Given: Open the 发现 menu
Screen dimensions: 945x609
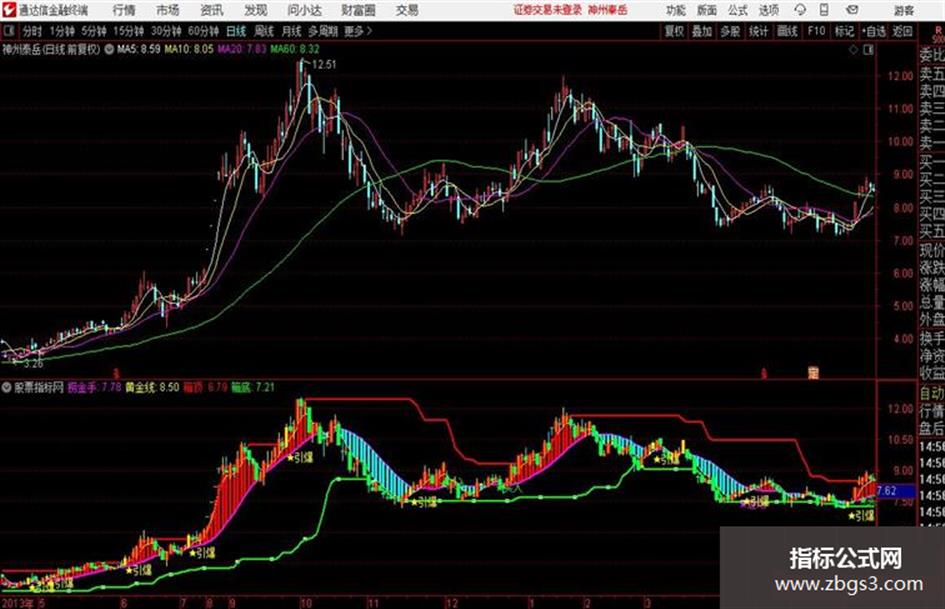Looking at the screenshot, I should pyautogui.click(x=256, y=10).
